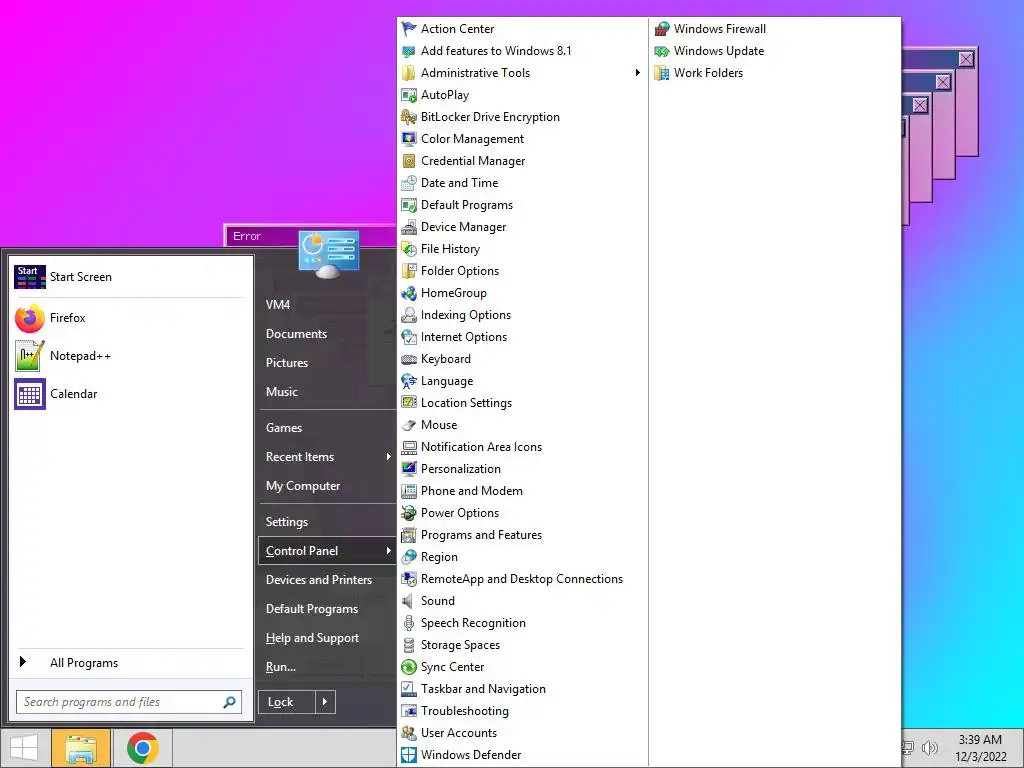Viewport: 1024px width, 768px height.
Task: Click the Windows Update icon
Action: [662, 51]
